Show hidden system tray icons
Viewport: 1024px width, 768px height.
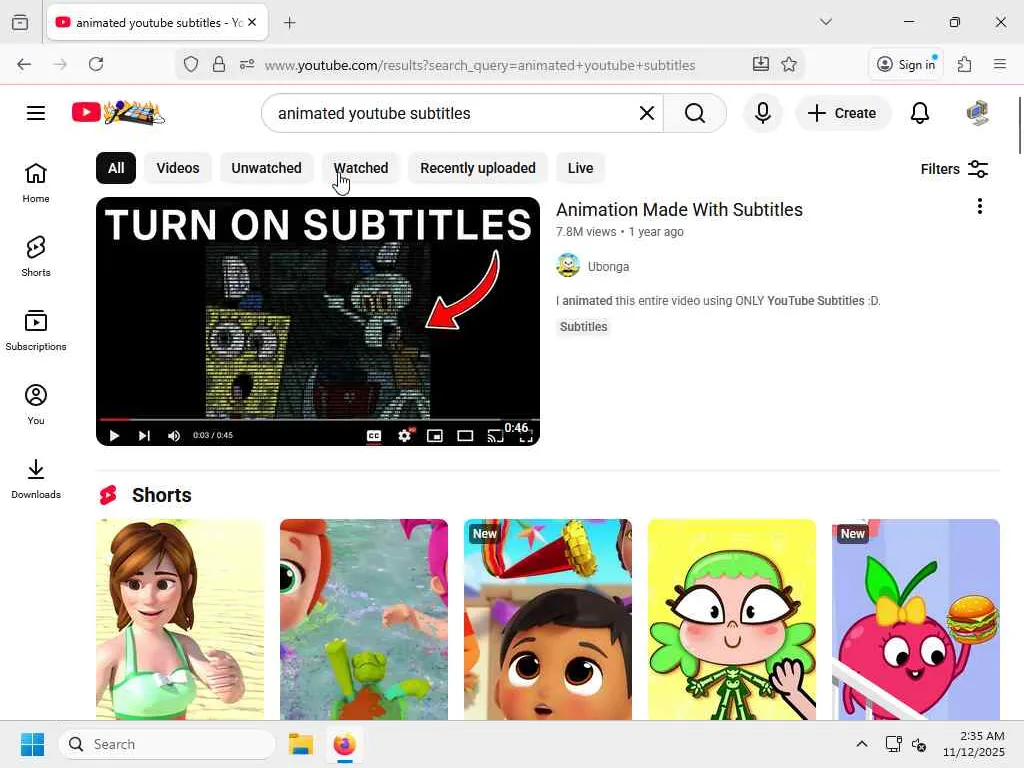(861, 744)
